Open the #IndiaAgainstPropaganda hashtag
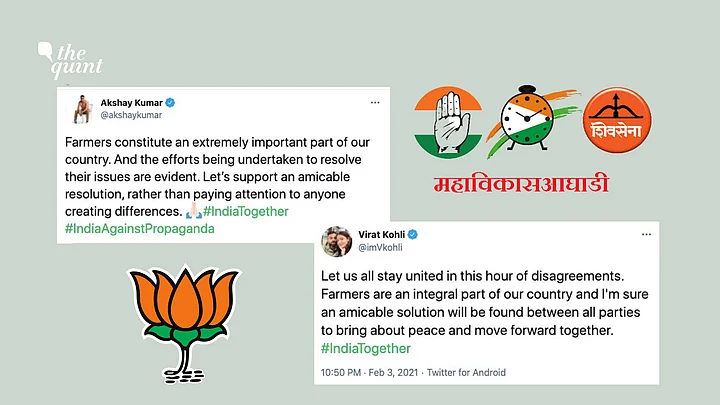This screenshot has width=720, height=405. pyautogui.click(x=140, y=229)
